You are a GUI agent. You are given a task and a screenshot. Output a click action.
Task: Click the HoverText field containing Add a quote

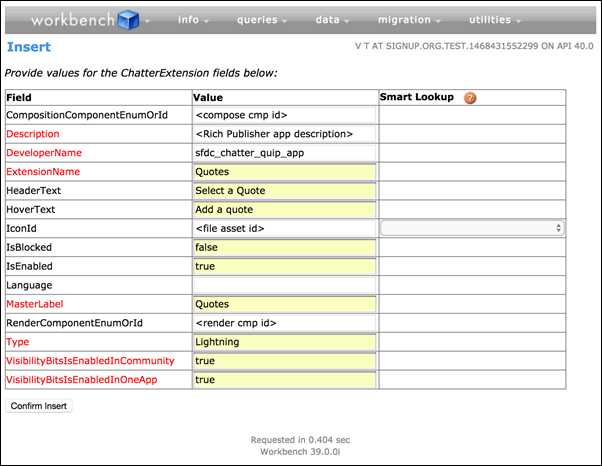tap(285, 210)
